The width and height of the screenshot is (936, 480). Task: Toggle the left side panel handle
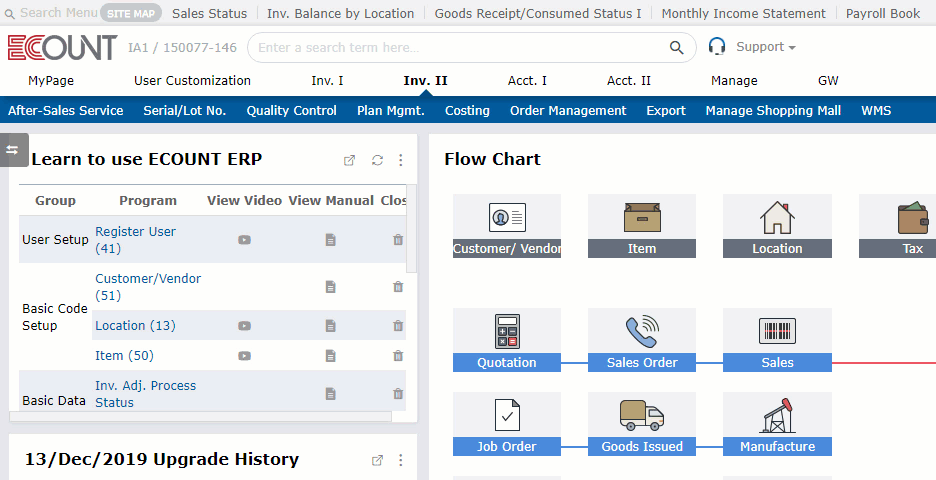[13, 150]
